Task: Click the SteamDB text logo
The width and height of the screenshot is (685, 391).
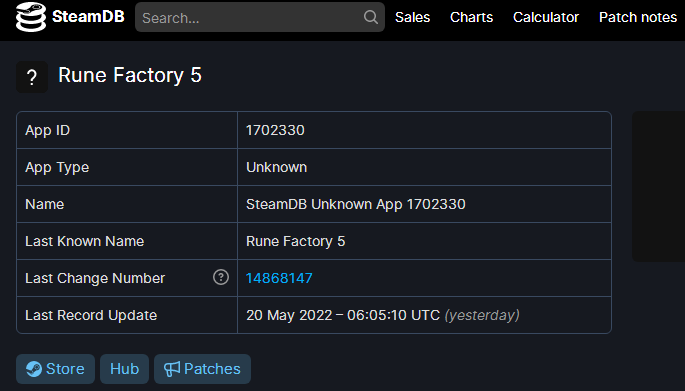Action: pyautogui.click(x=88, y=17)
